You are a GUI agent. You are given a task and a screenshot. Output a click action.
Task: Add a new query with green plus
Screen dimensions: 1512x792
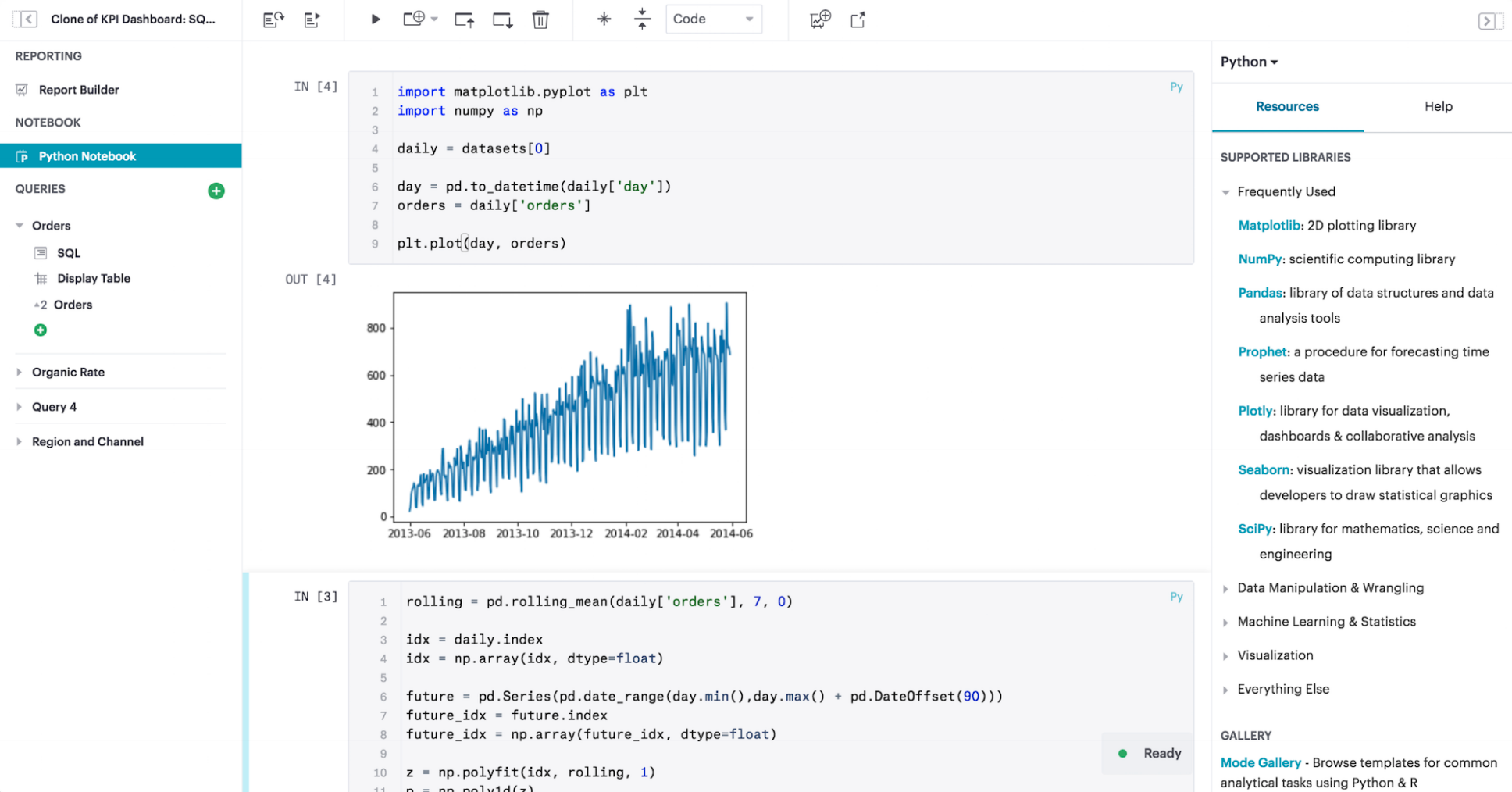click(x=216, y=191)
